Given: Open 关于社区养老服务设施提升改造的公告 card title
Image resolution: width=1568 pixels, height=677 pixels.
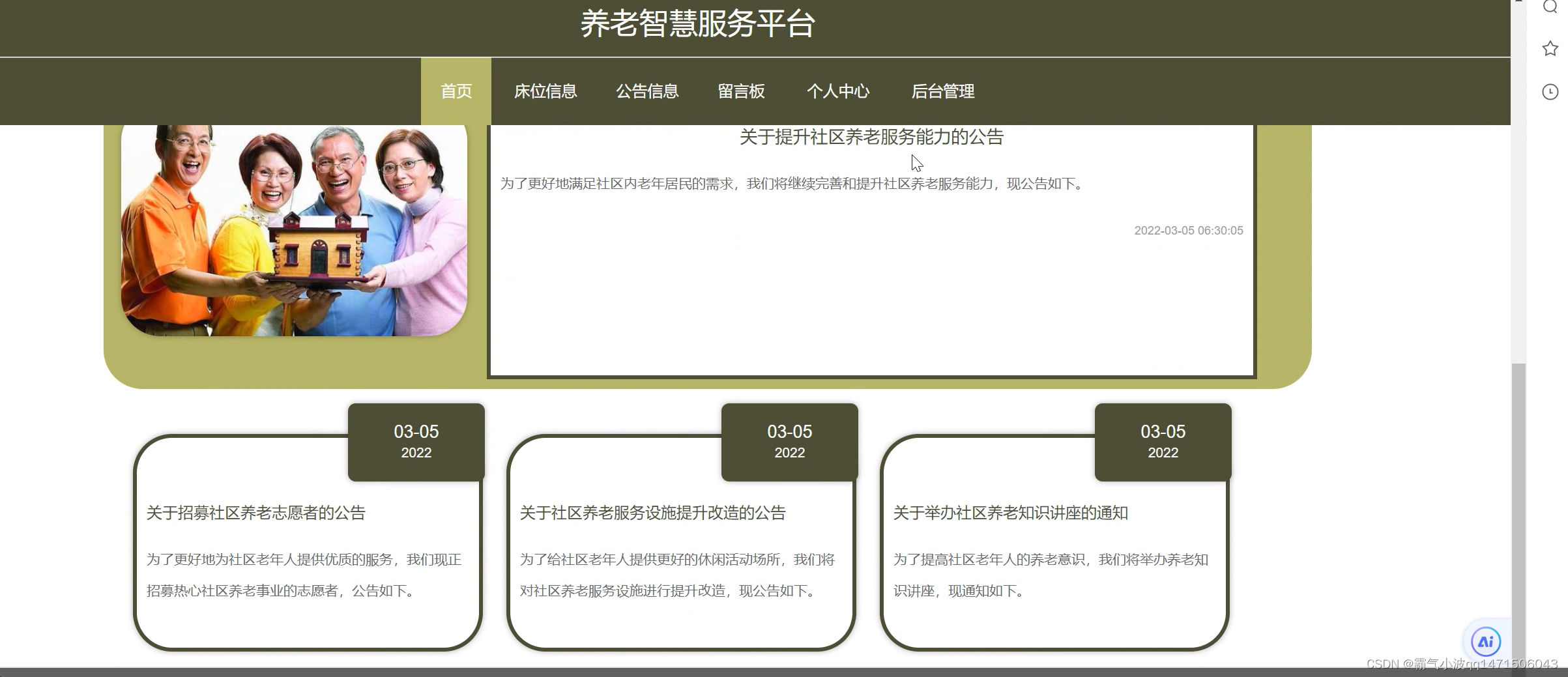Looking at the screenshot, I should pyautogui.click(x=652, y=513).
